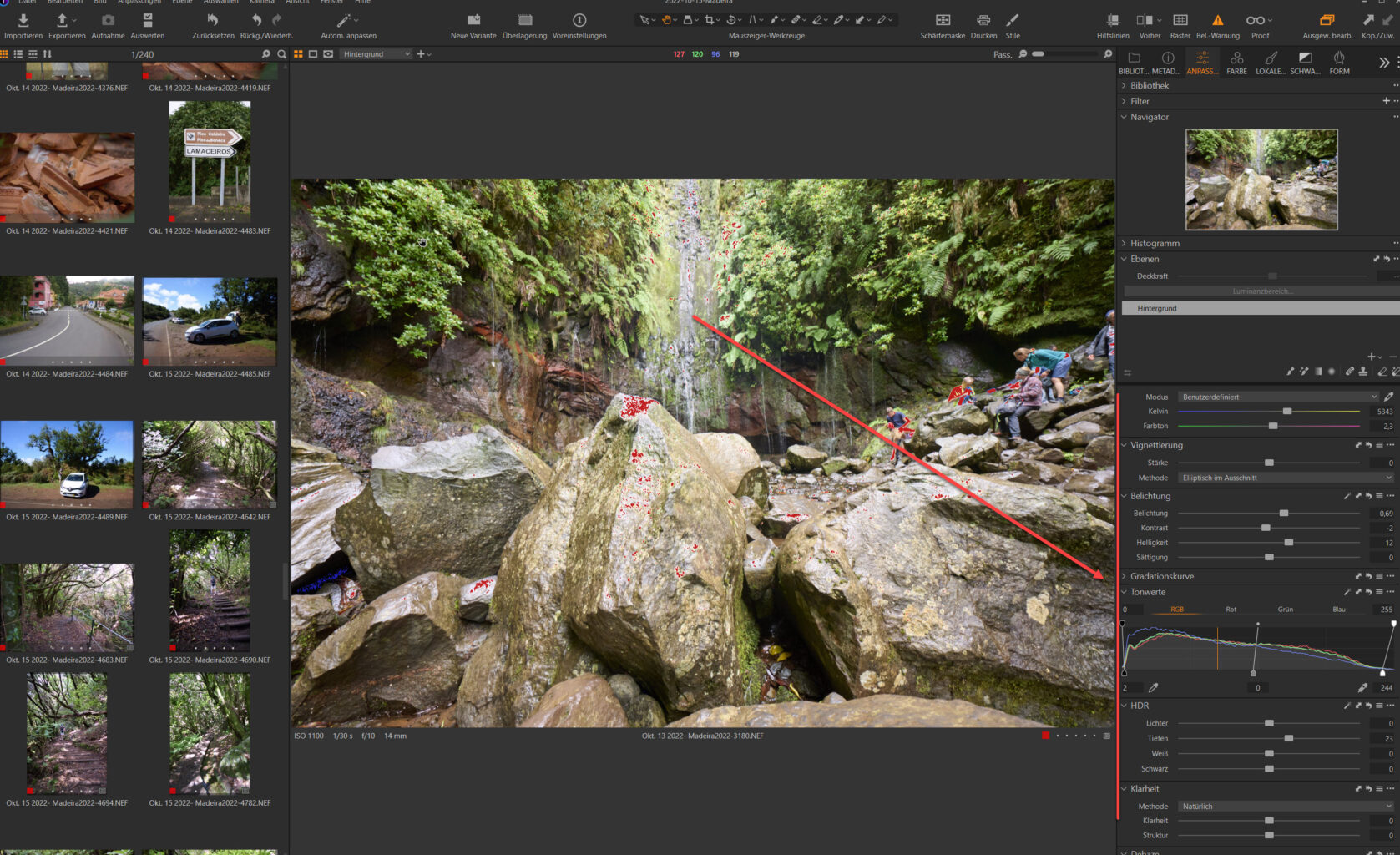Switch browser to list view

(18, 54)
